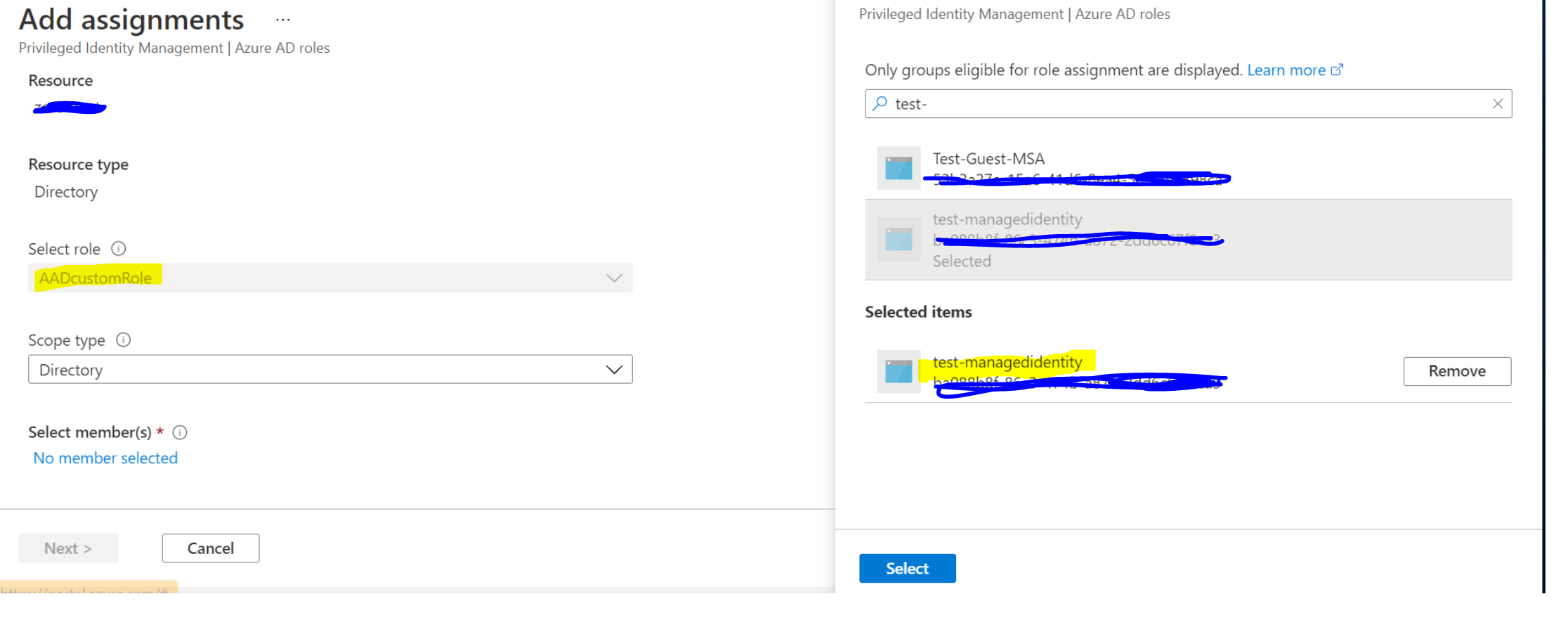Open the No member selected link

tap(105, 458)
